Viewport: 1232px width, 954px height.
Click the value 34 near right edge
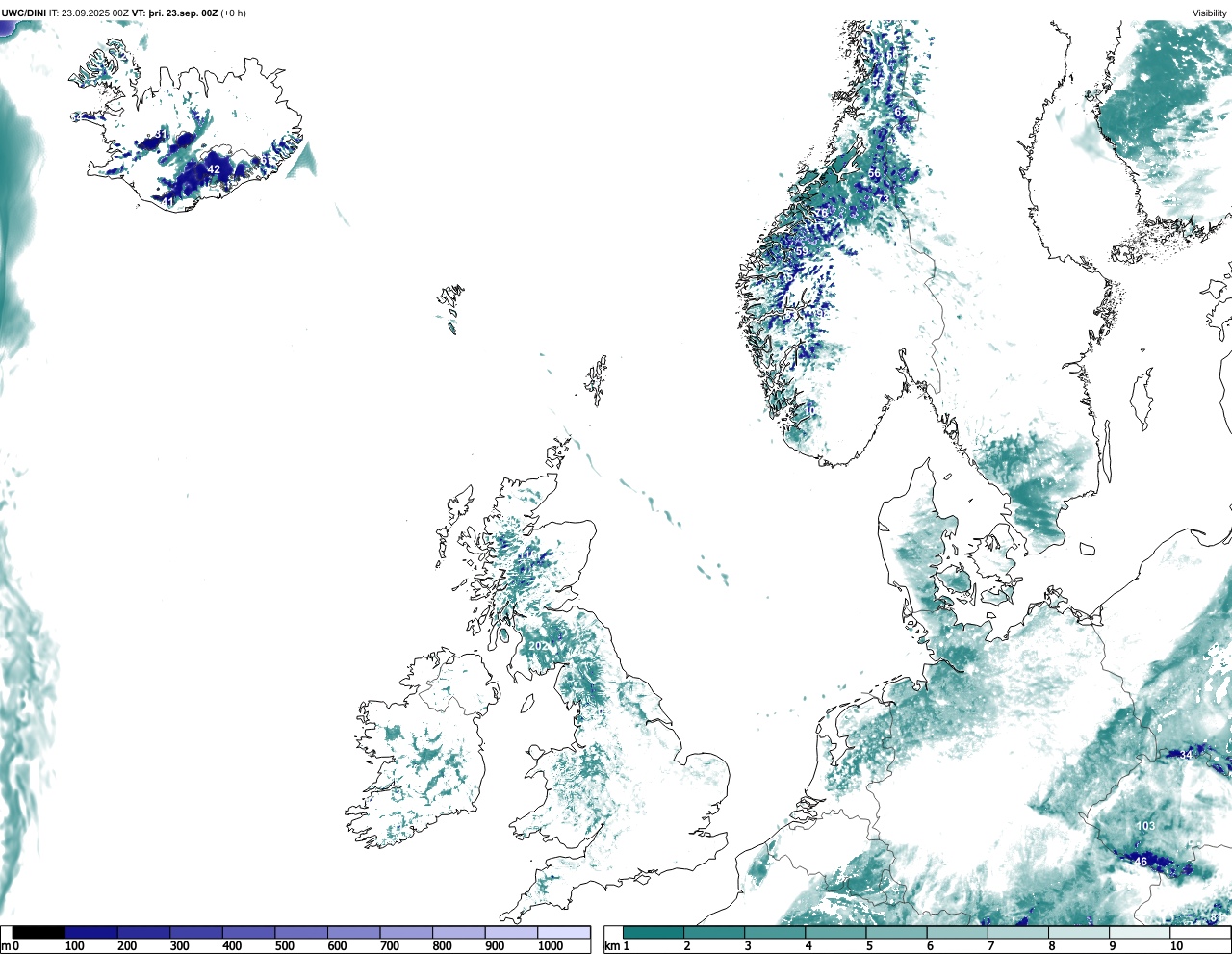click(x=1186, y=755)
